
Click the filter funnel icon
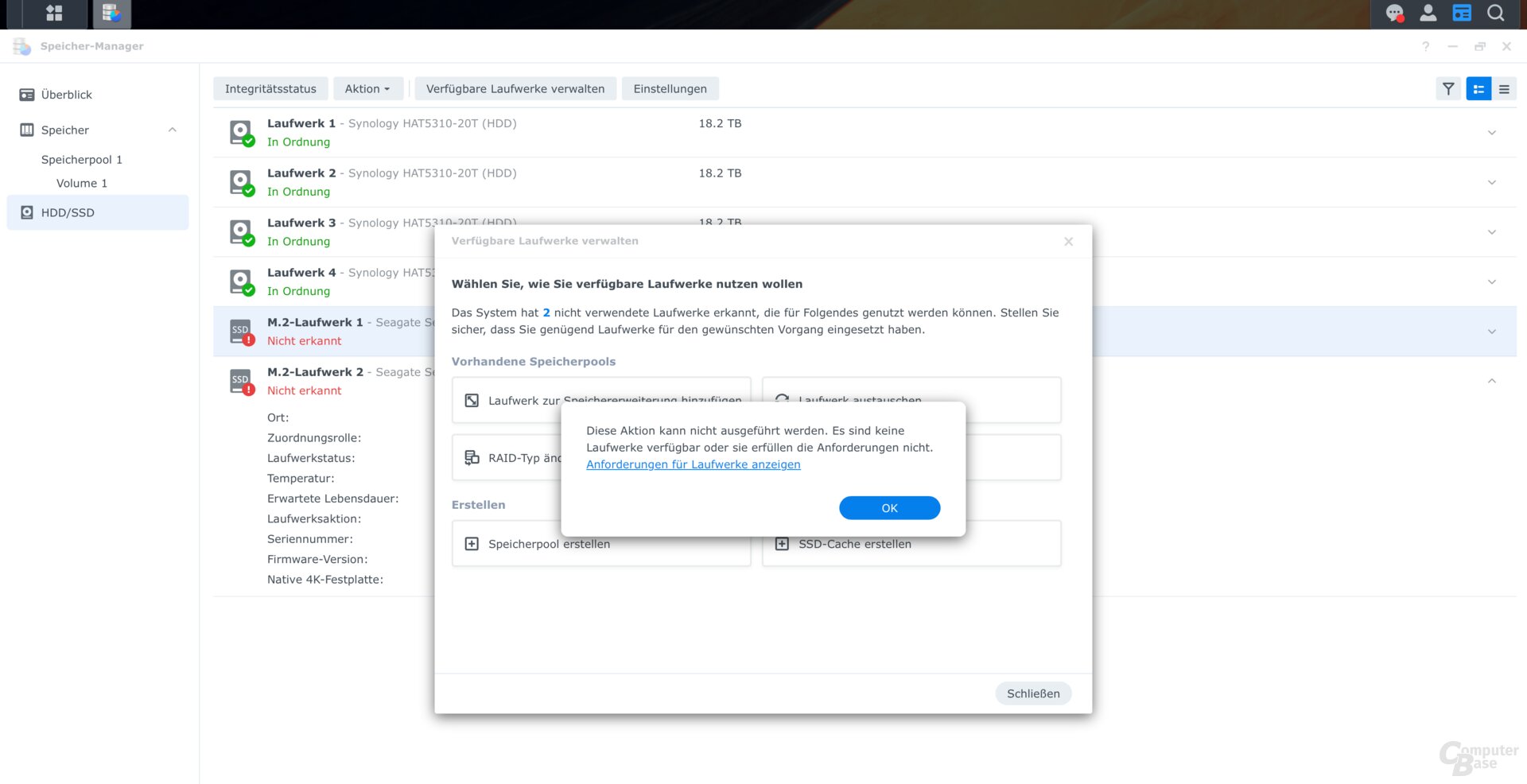1448,89
